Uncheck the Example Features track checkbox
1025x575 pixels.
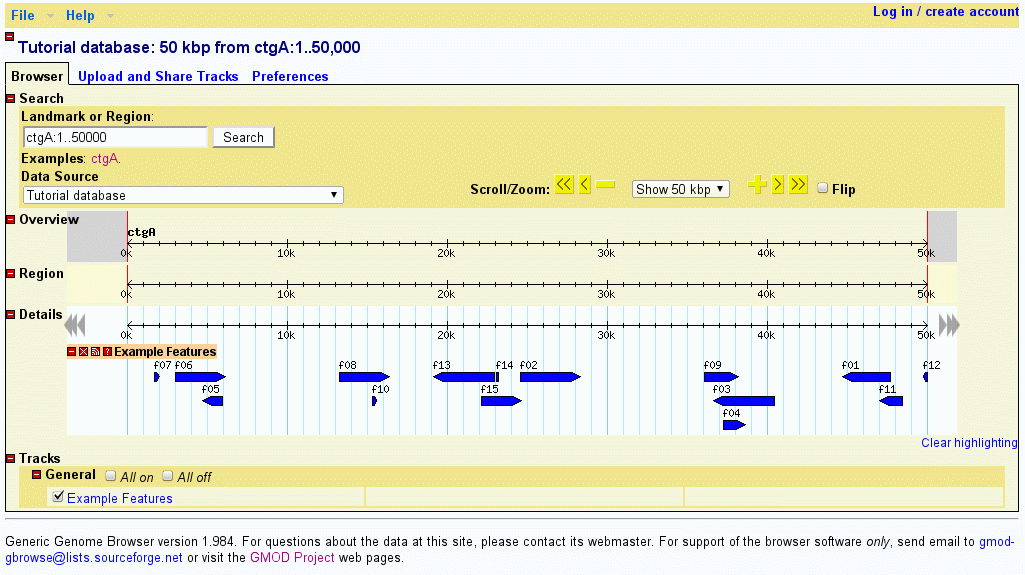click(58, 496)
